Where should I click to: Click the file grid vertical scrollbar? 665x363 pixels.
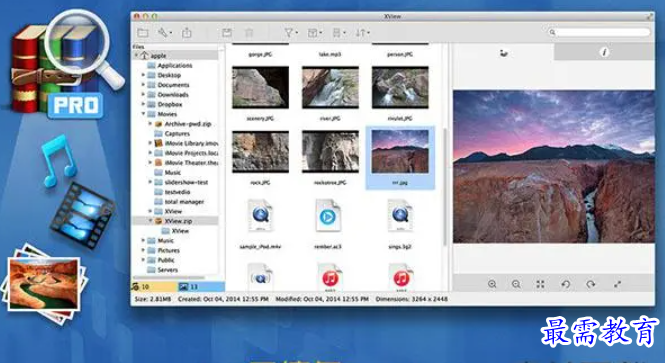pyautogui.click(x=445, y=187)
